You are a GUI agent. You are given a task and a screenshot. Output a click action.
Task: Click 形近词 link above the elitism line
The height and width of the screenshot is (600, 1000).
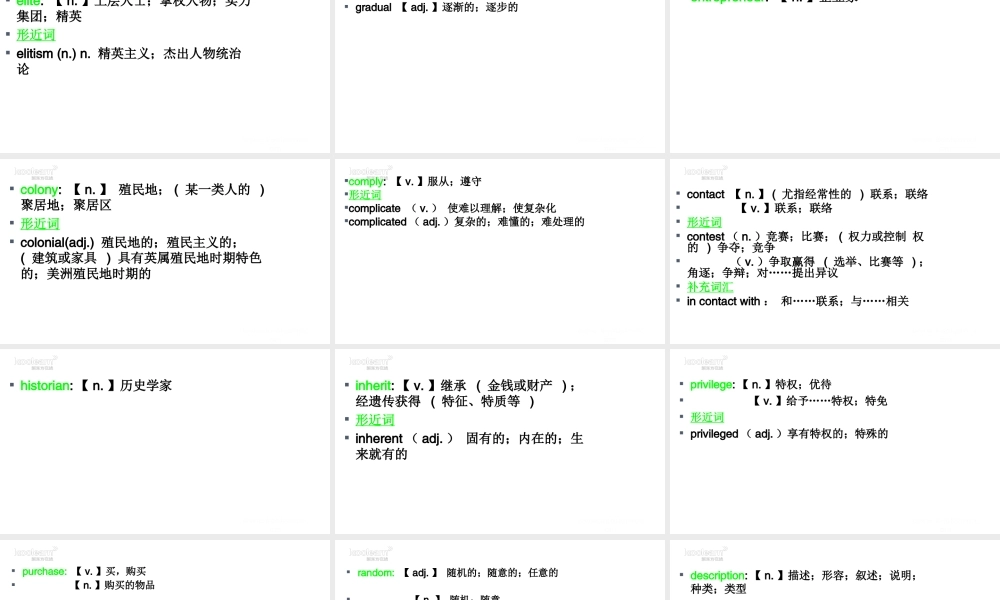[x=36, y=35]
